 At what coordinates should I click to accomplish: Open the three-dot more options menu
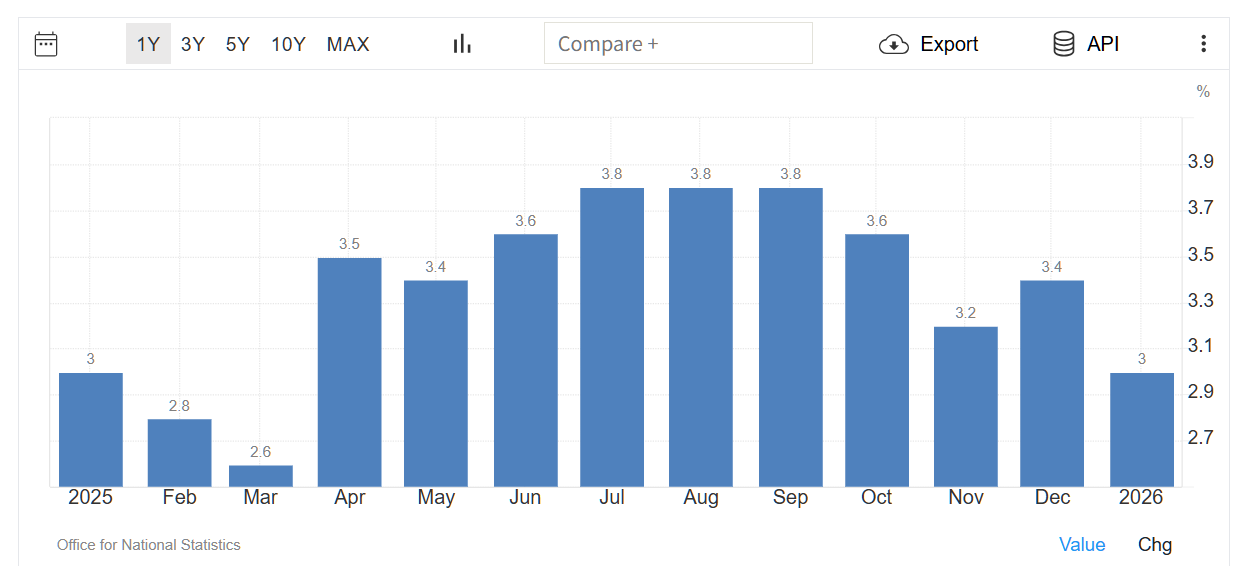[1203, 44]
